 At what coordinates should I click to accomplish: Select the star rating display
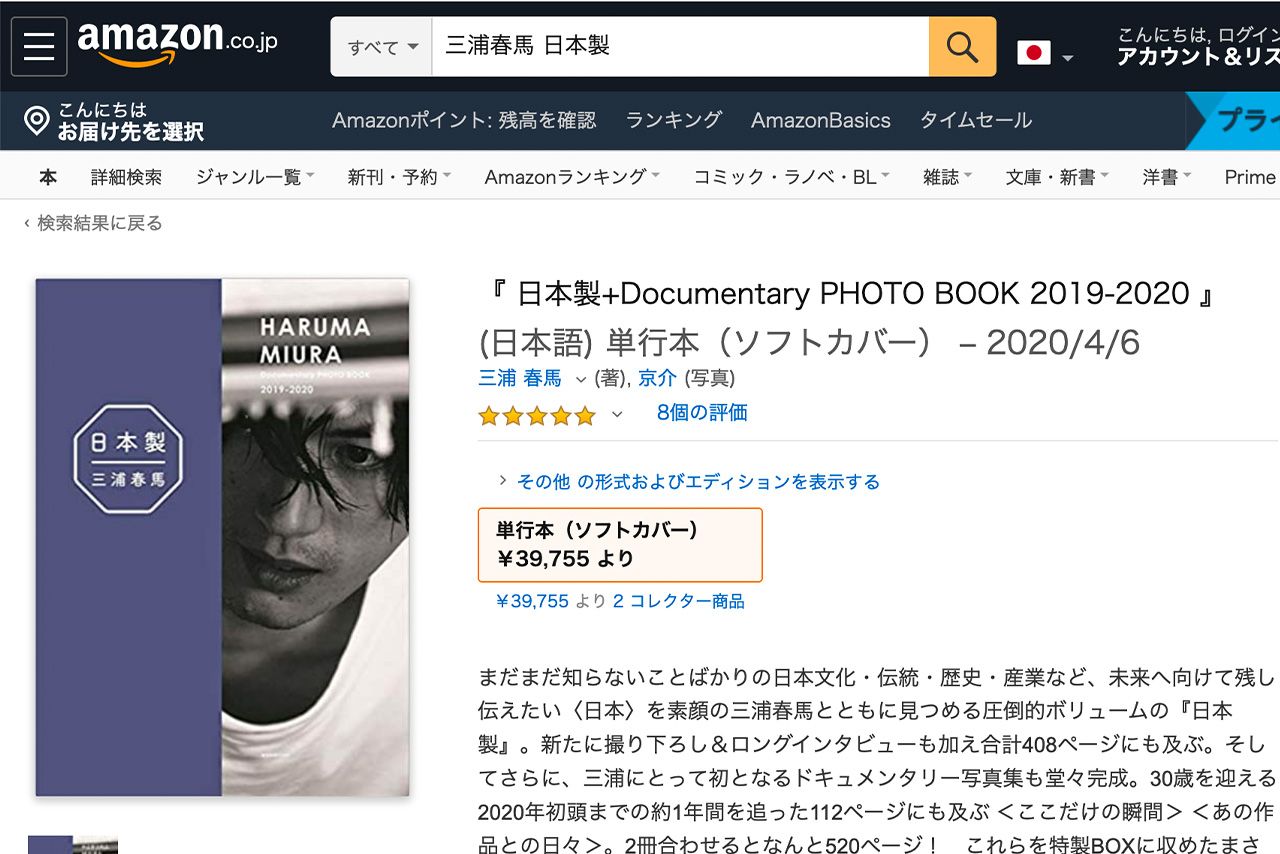click(535, 414)
